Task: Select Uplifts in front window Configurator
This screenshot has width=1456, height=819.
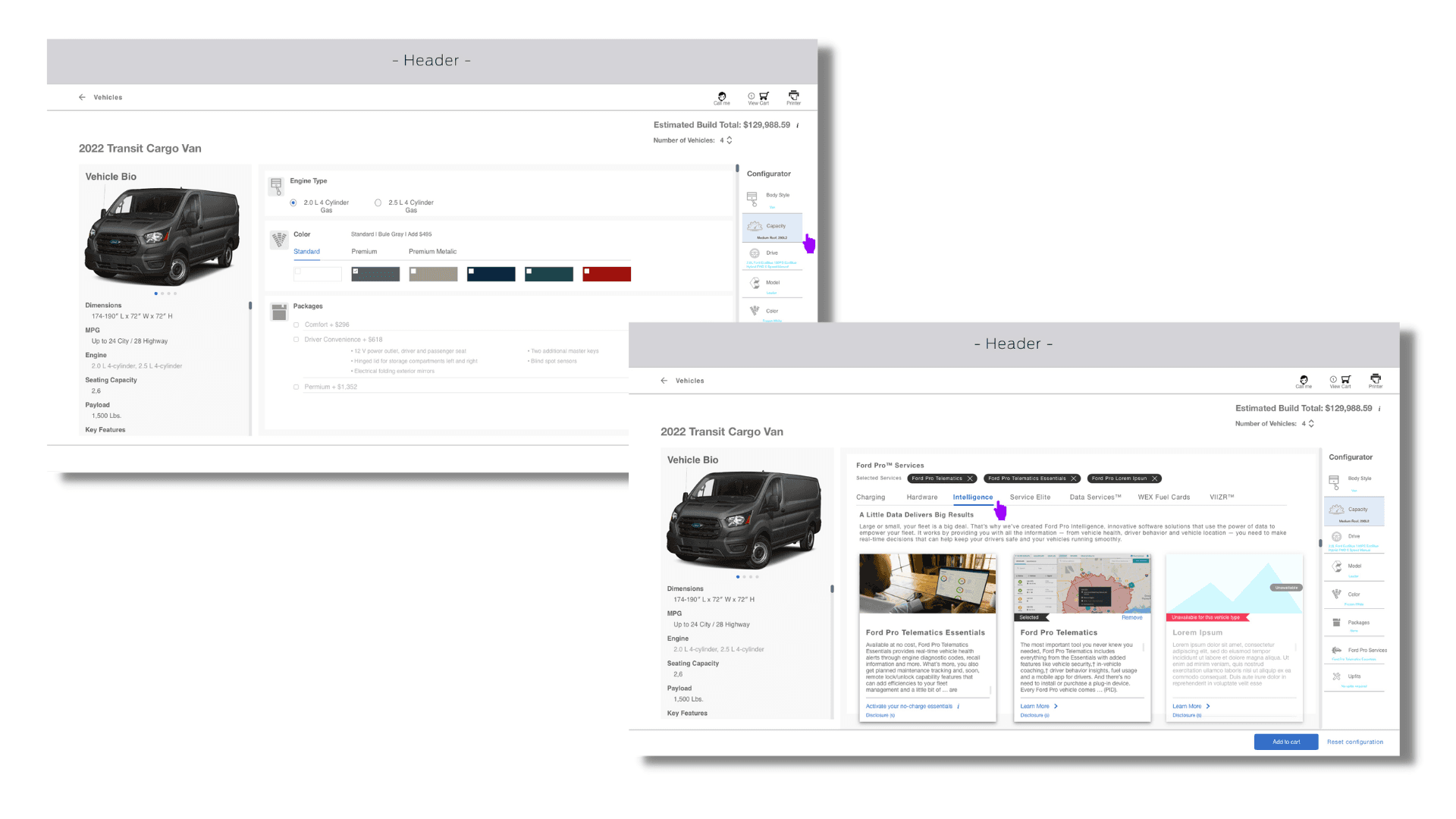Action: click(x=1354, y=679)
